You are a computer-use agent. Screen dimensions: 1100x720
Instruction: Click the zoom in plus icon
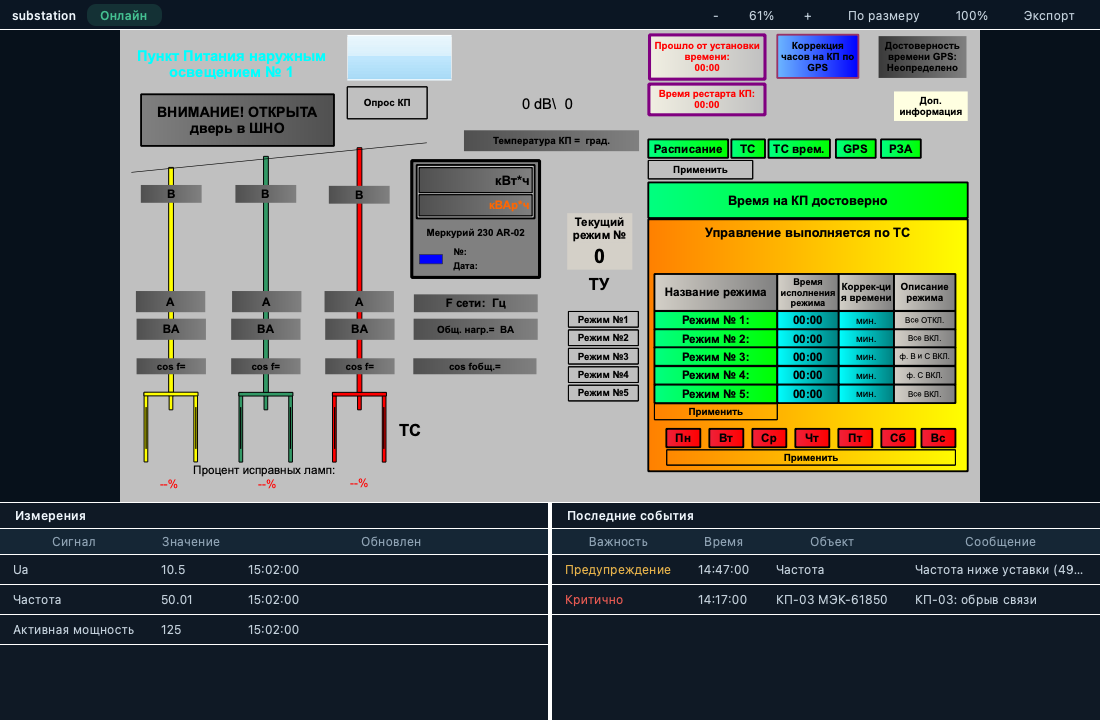pyautogui.click(x=807, y=15)
